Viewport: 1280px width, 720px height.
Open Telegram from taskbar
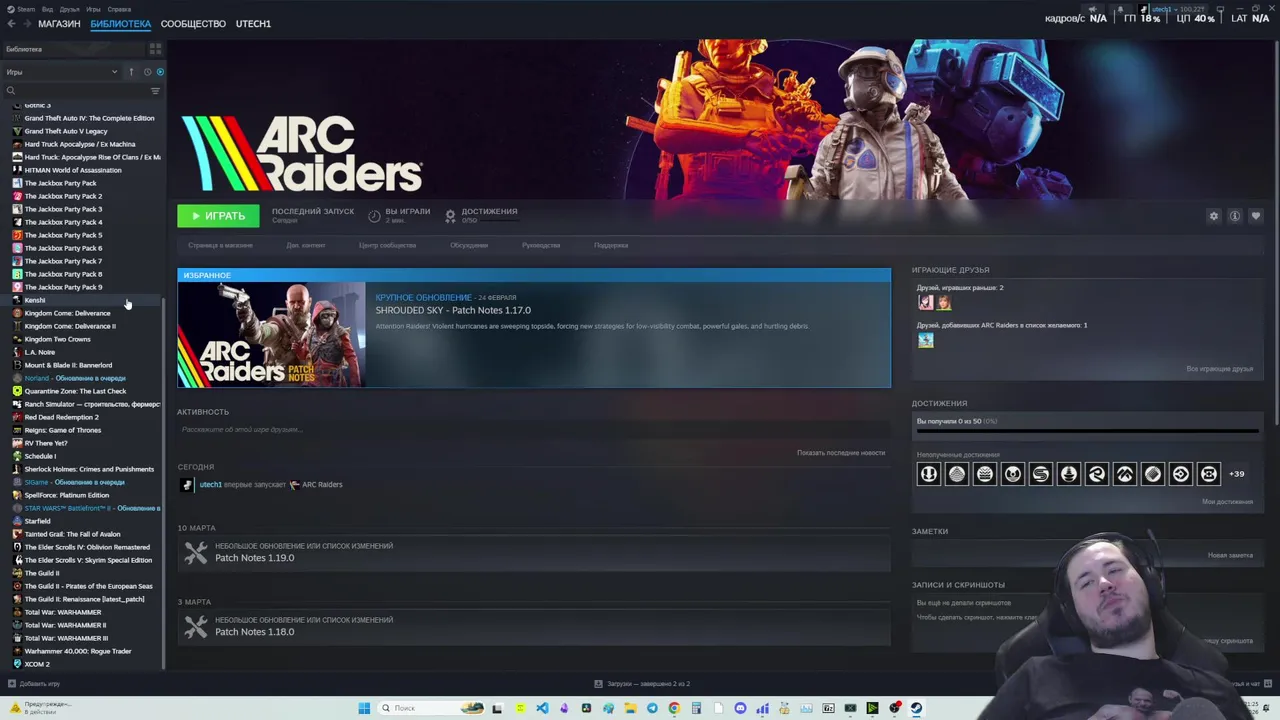pyautogui.click(x=652, y=708)
